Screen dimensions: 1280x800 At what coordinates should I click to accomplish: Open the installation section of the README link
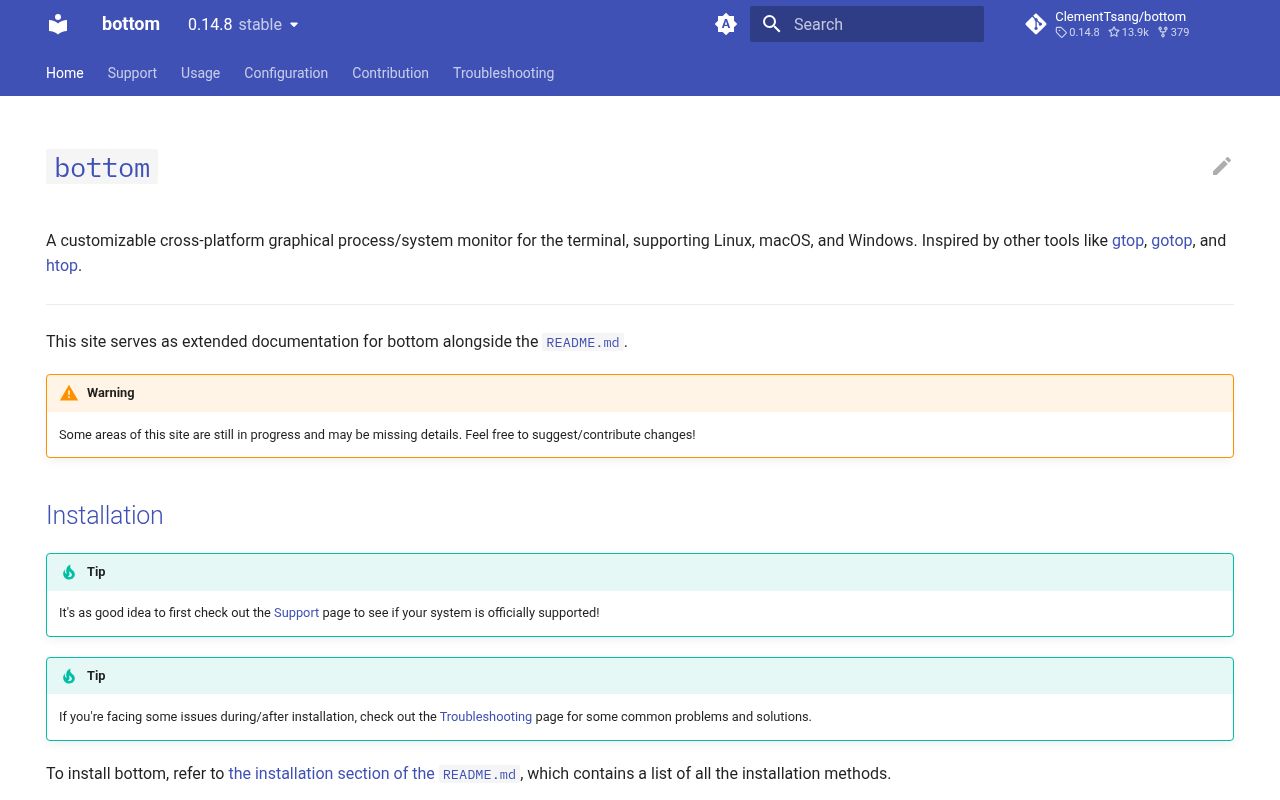pyautogui.click(x=374, y=774)
